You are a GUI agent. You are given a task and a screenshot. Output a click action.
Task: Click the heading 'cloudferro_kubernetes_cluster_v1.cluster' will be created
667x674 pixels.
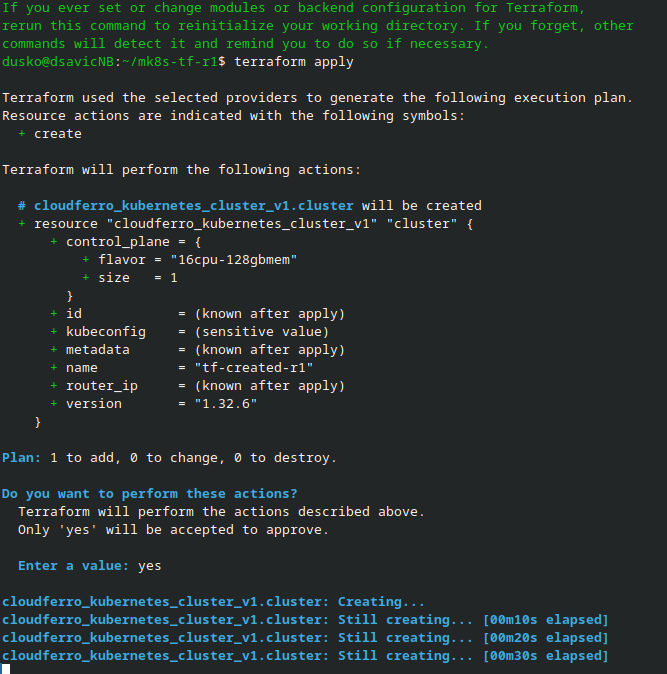coord(250,206)
